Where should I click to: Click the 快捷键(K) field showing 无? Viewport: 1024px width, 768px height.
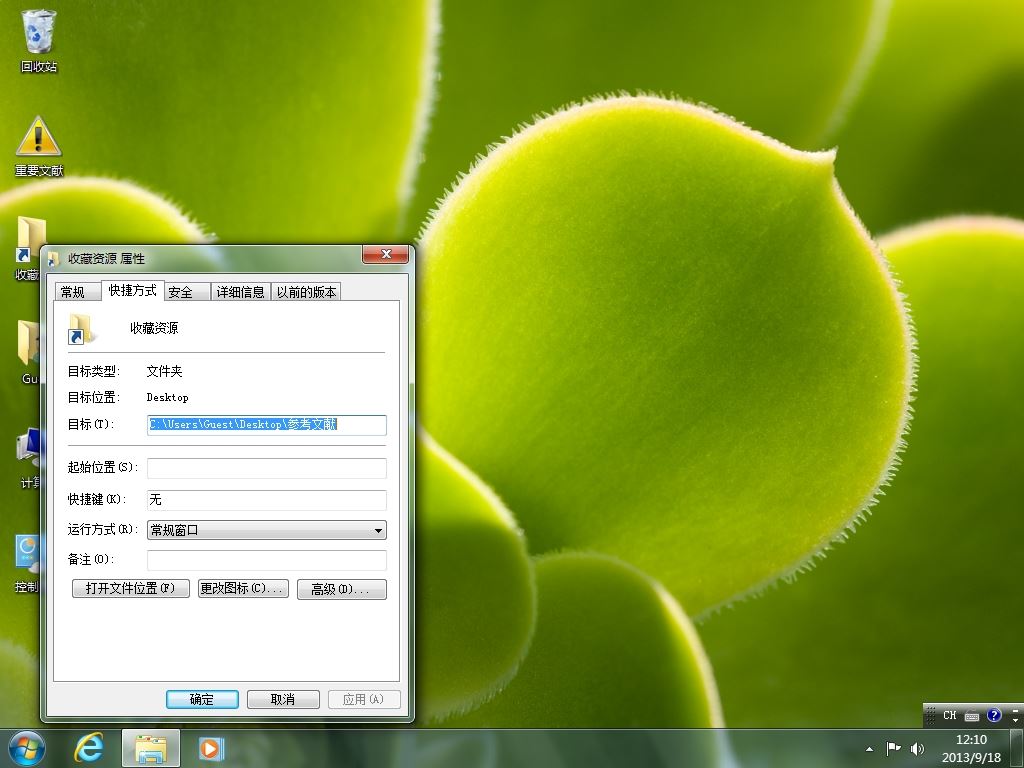pyautogui.click(x=266, y=500)
